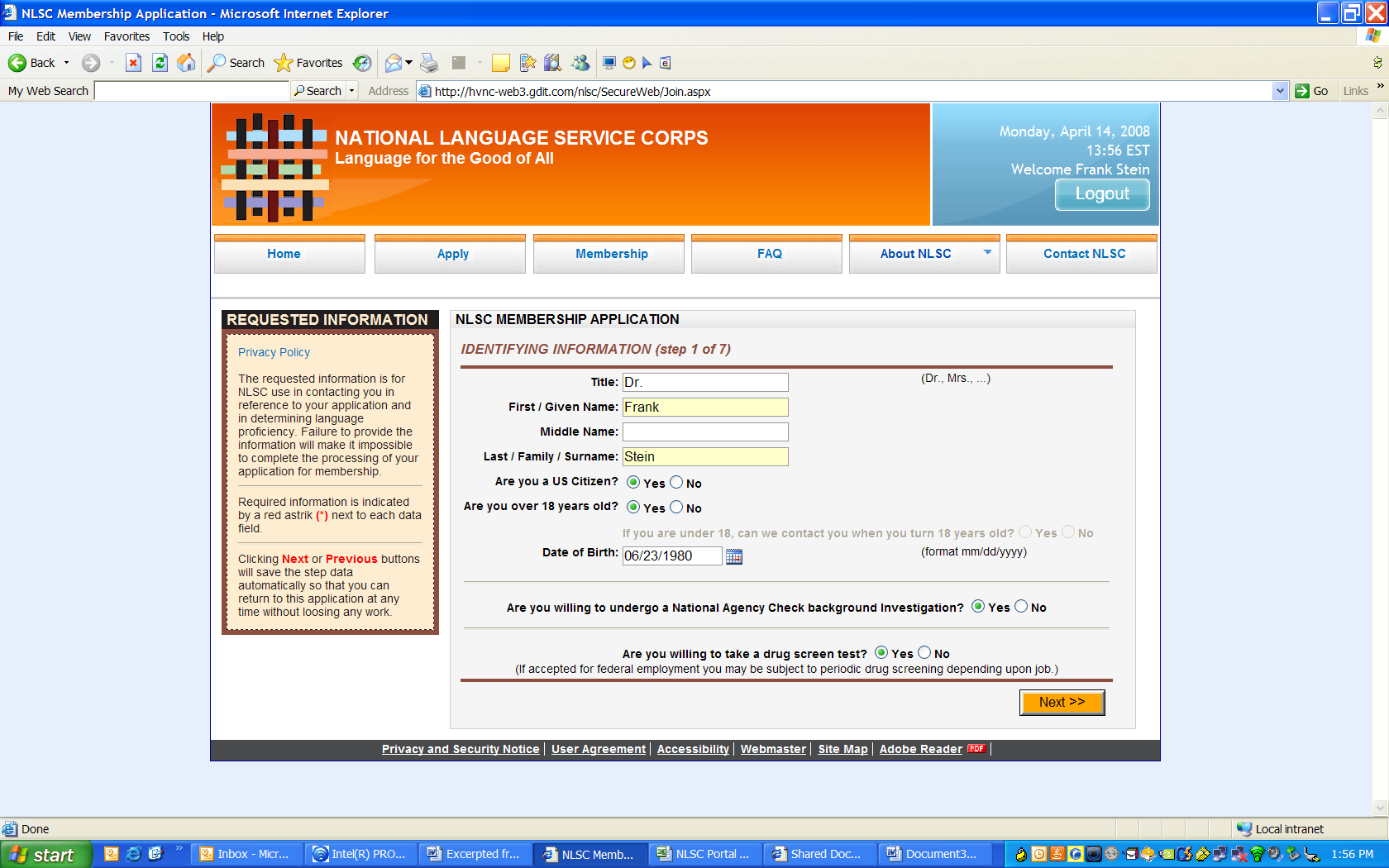Open the Contact NLSC navigation tab
1389x868 pixels.
[1081, 254]
